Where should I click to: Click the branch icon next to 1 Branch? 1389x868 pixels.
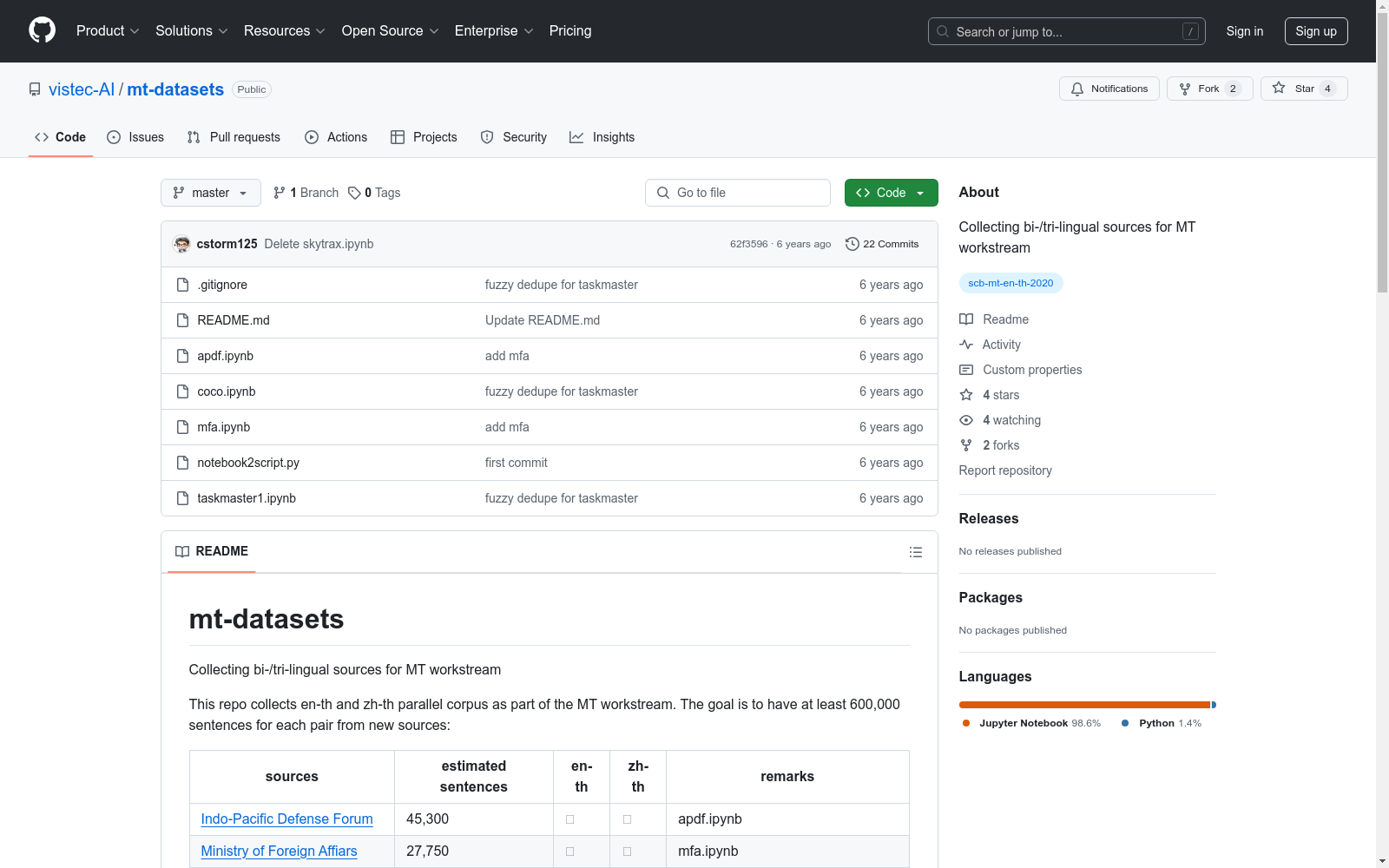pyautogui.click(x=280, y=193)
